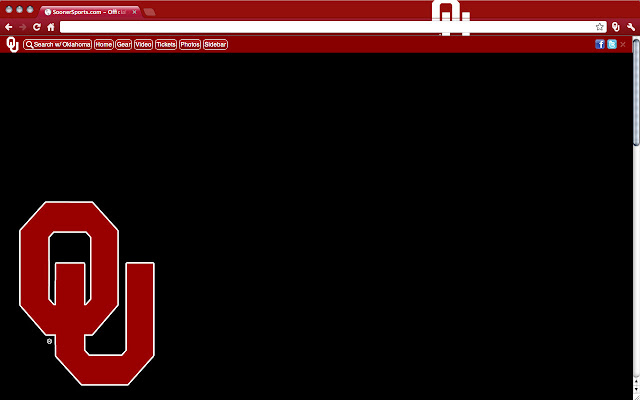Open the Photos toolbar button

[190, 44]
